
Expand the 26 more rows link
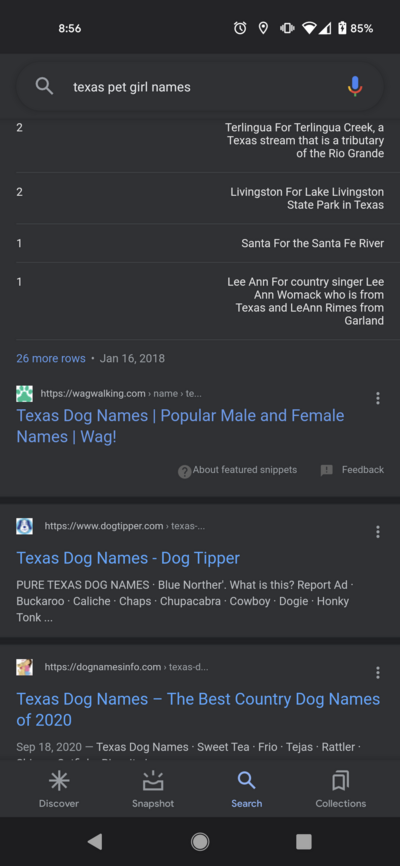[x=51, y=358]
